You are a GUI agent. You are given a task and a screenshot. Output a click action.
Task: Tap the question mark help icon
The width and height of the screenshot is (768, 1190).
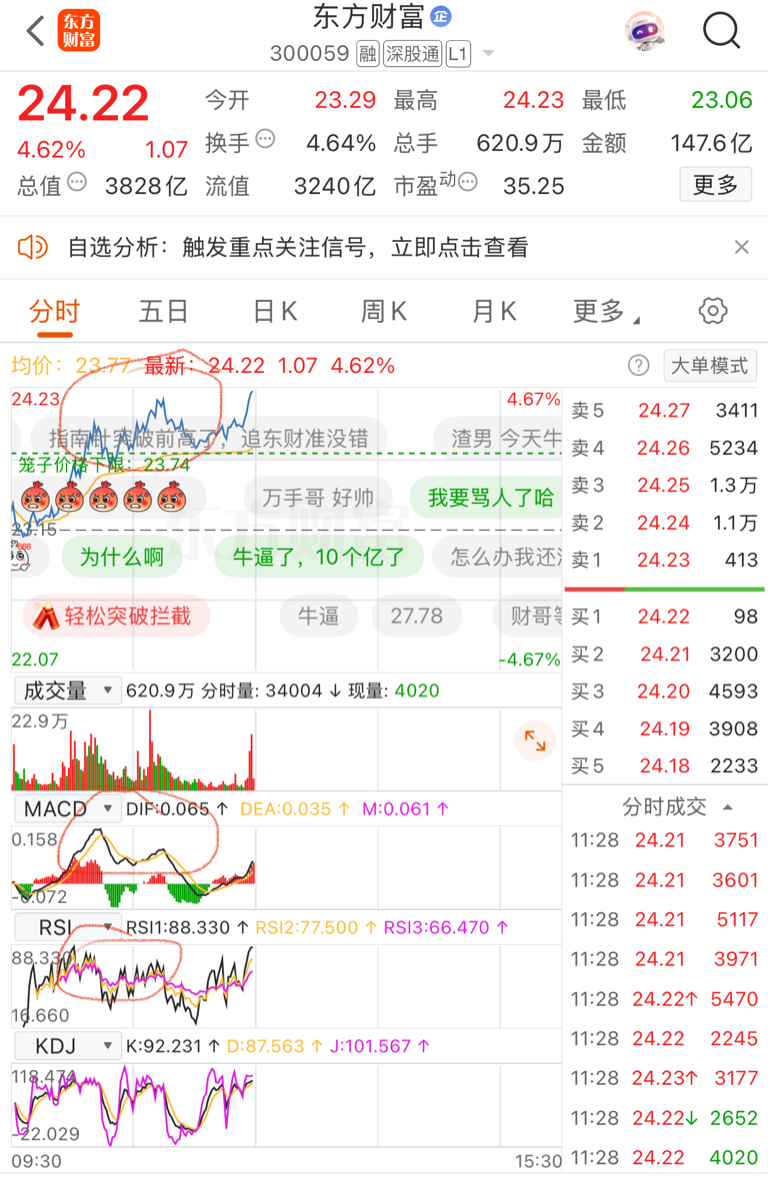point(639,366)
